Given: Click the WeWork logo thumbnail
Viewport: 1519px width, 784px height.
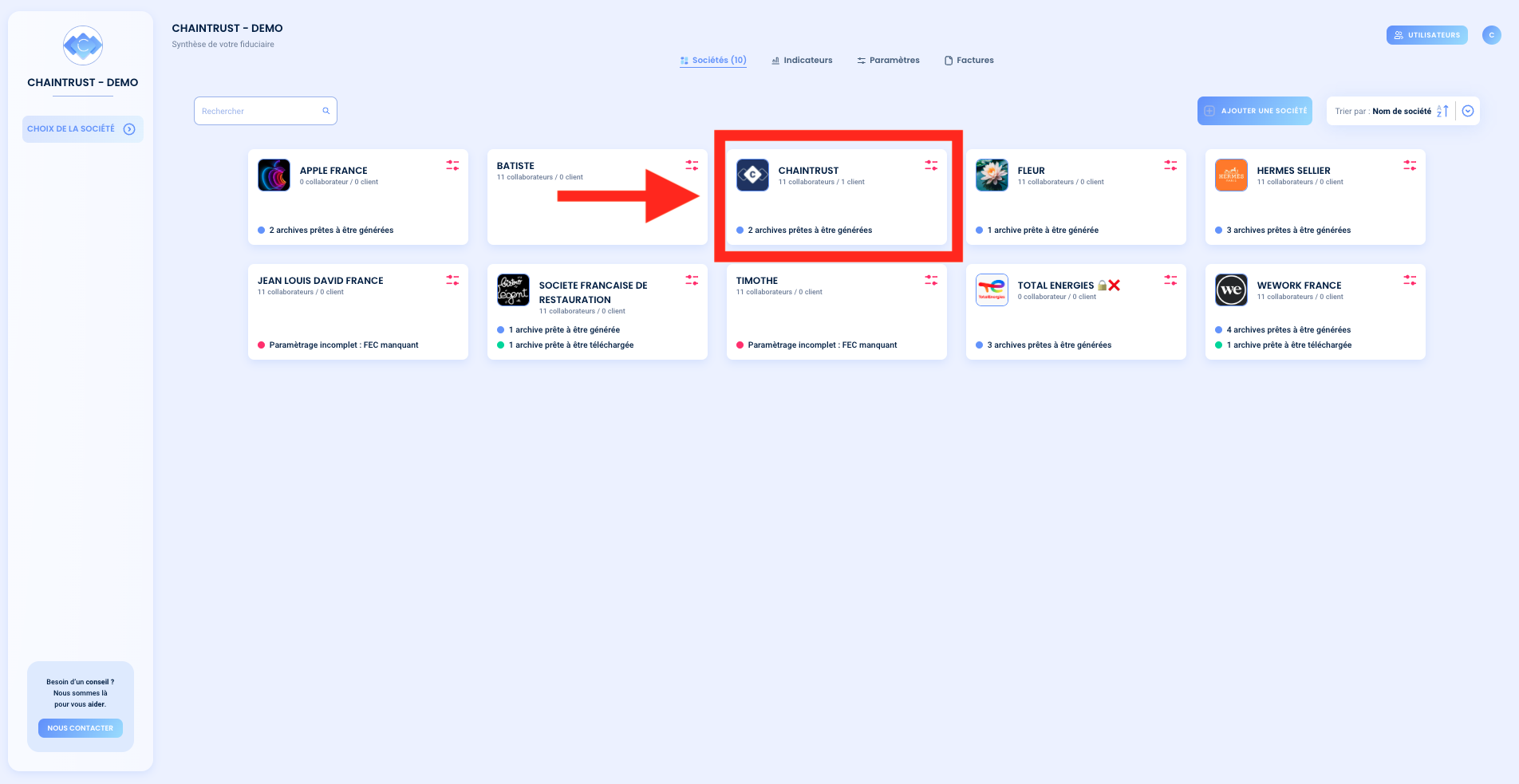Looking at the screenshot, I should tap(1231, 290).
